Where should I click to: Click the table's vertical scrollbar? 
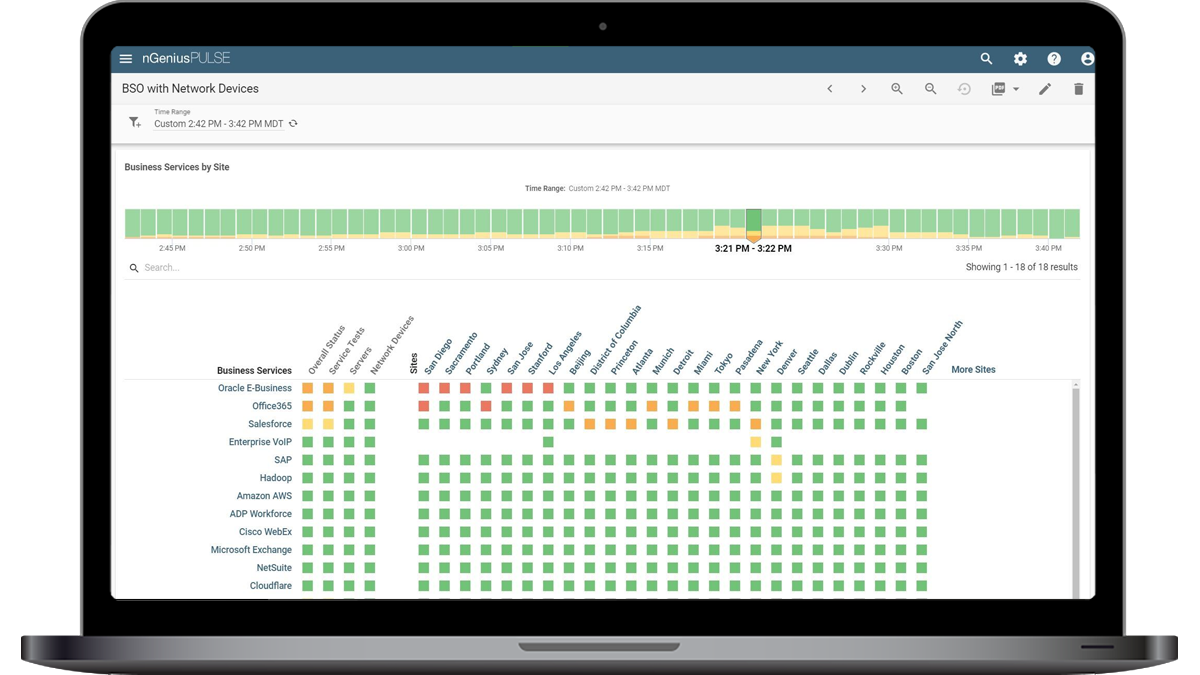tap(1076, 490)
